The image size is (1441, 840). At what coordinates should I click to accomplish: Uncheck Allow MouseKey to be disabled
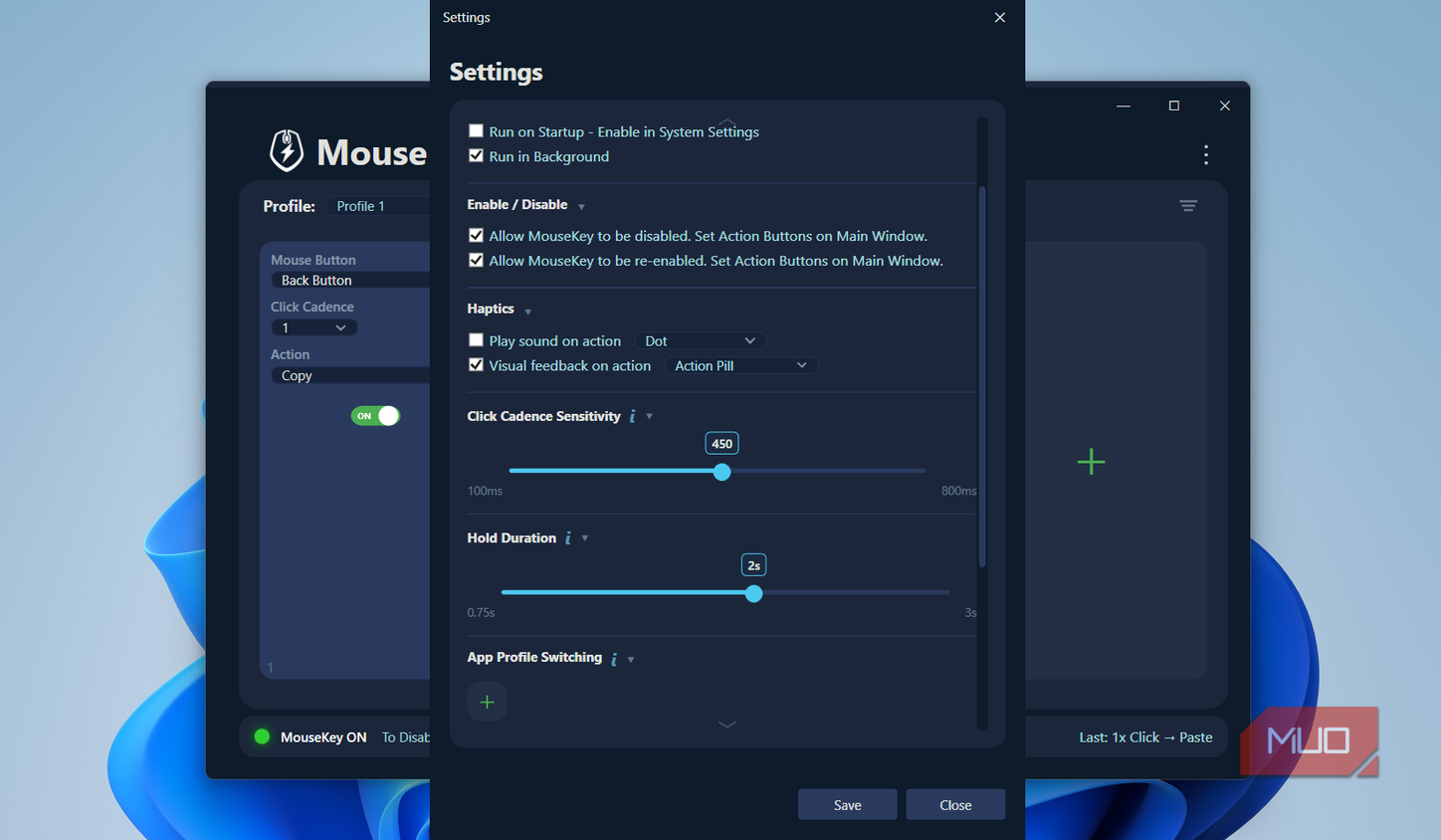(x=476, y=235)
